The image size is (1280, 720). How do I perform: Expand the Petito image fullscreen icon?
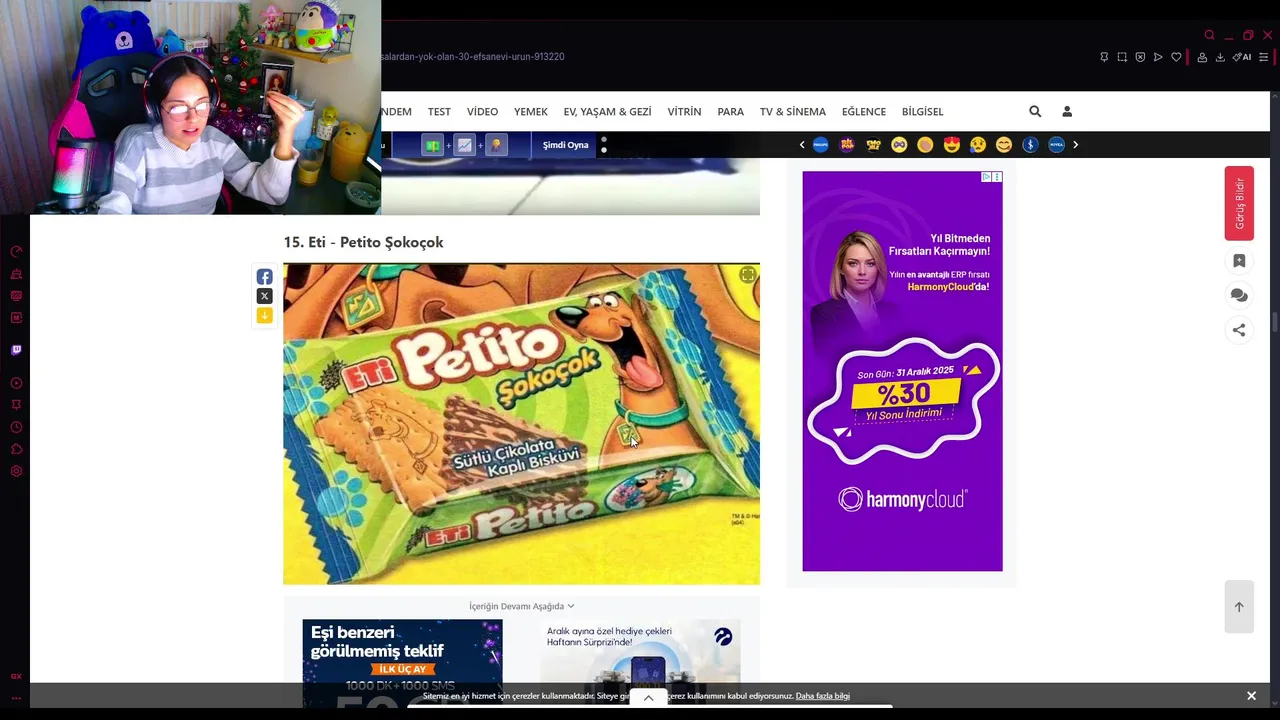tap(747, 275)
